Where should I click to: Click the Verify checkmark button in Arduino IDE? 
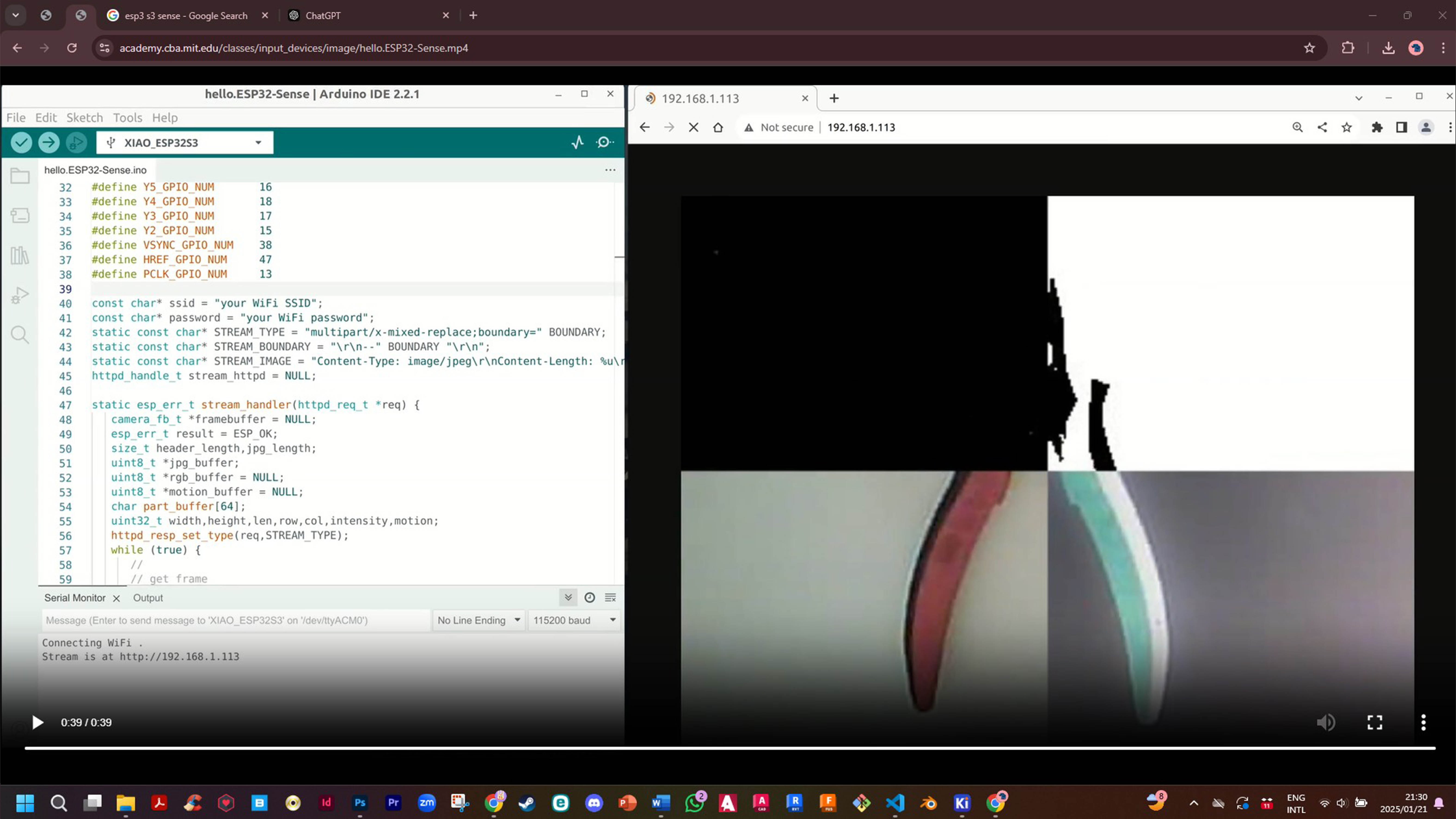point(21,142)
